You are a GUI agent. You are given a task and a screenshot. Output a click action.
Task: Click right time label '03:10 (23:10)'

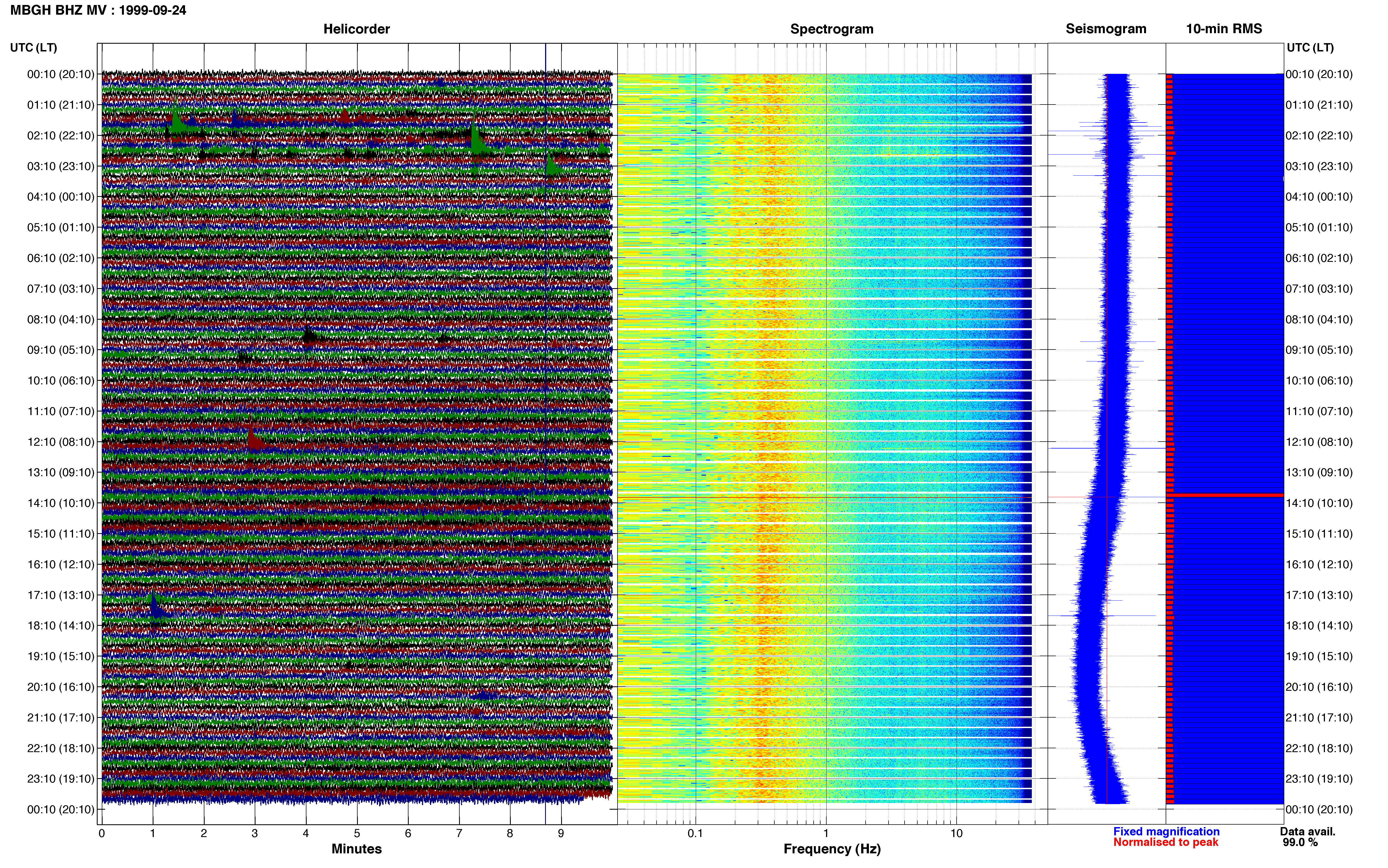pos(1319,166)
